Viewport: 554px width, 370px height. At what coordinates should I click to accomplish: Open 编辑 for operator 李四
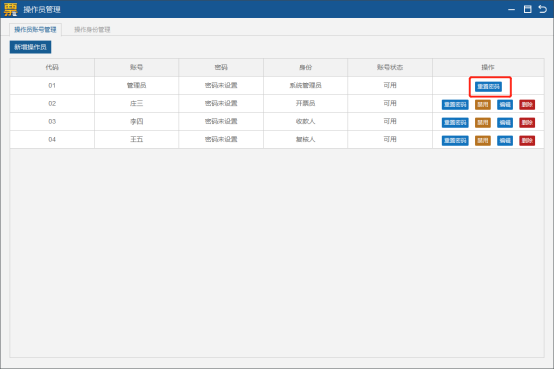click(x=505, y=123)
